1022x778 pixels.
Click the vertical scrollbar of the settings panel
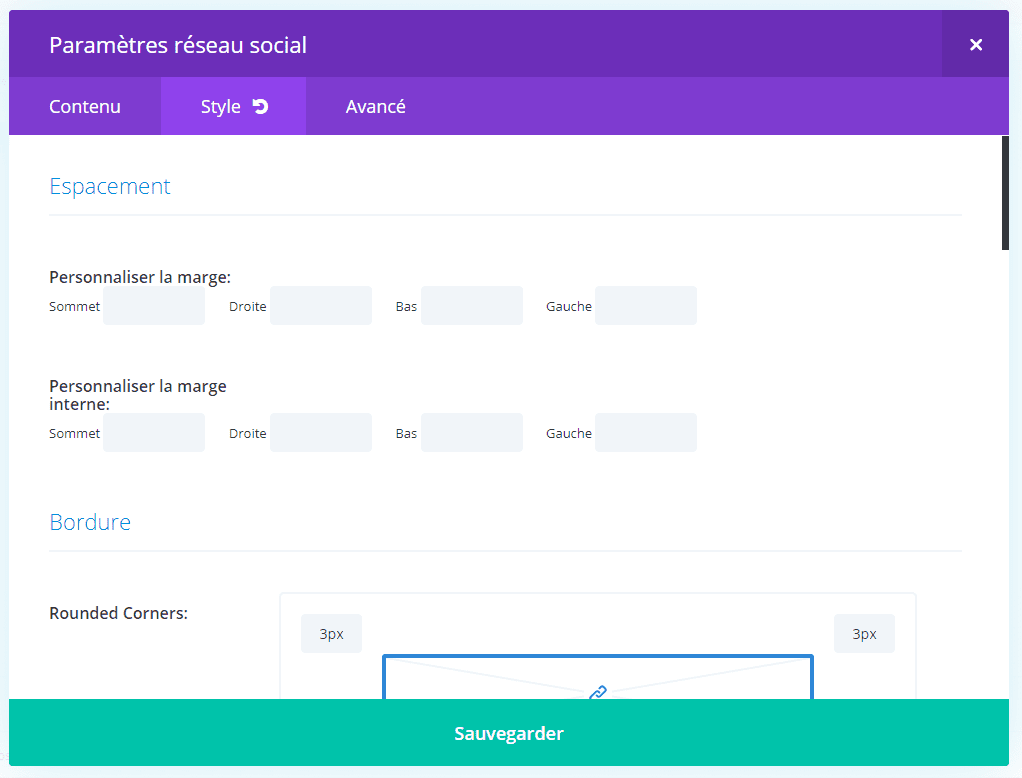click(x=1005, y=192)
